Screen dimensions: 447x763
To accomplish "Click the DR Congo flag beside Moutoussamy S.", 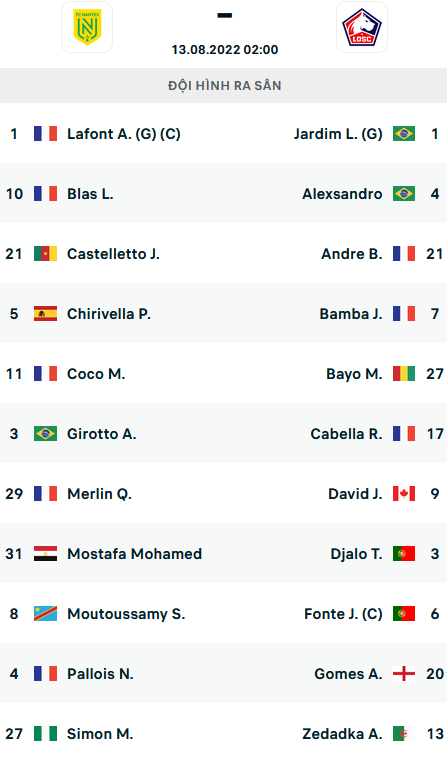I will [45, 613].
